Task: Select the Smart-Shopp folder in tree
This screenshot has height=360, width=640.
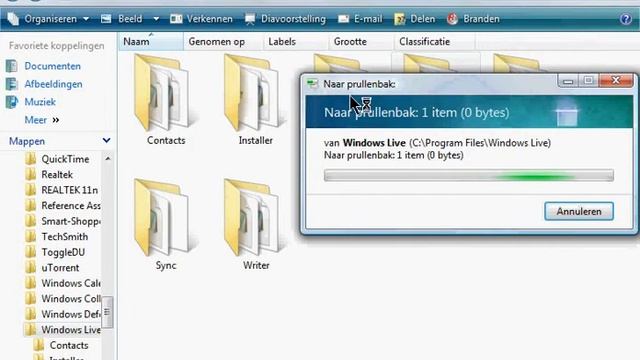Action: [71, 221]
